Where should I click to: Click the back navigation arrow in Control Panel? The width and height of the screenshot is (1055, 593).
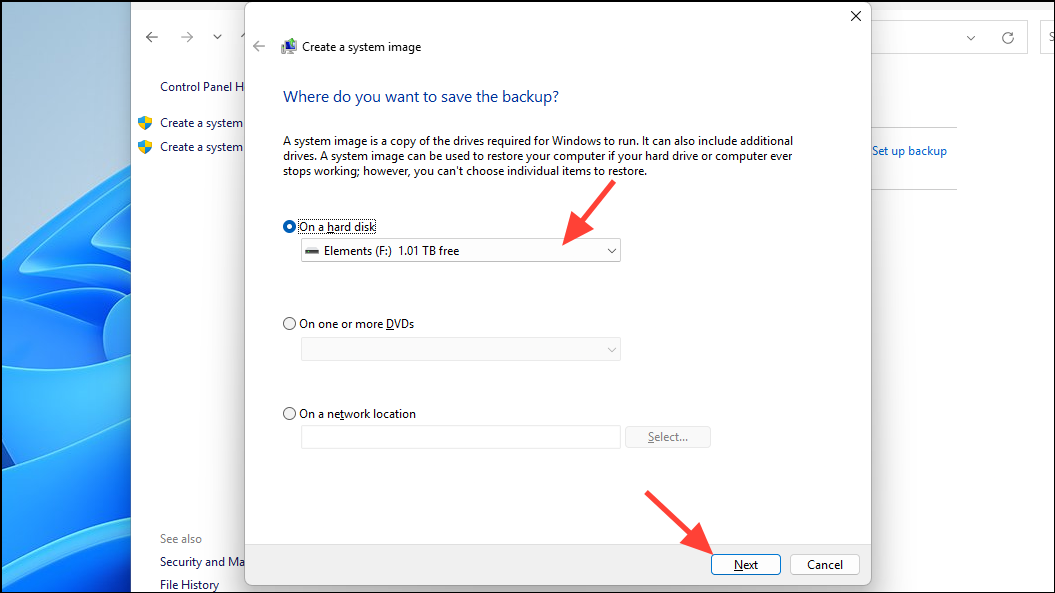coord(151,37)
